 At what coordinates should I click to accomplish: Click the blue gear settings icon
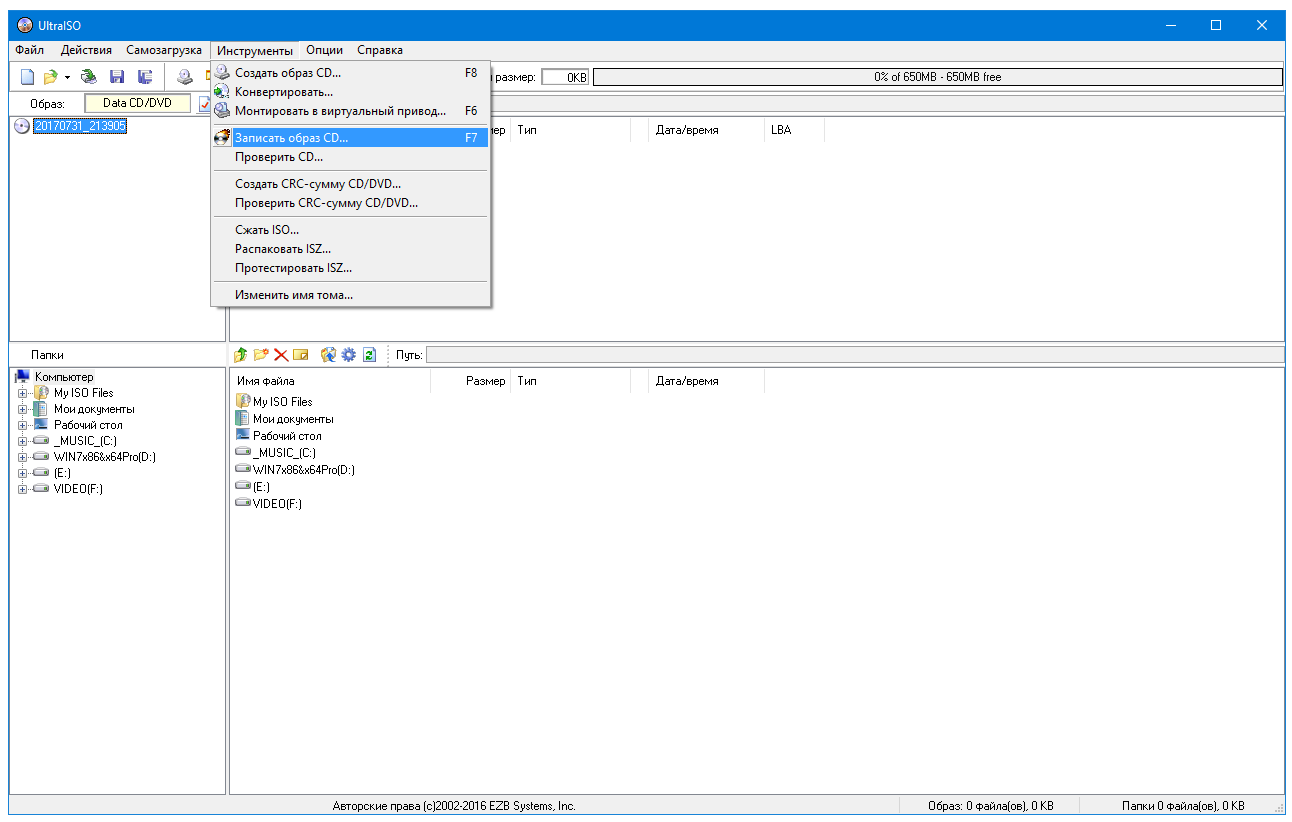point(348,355)
